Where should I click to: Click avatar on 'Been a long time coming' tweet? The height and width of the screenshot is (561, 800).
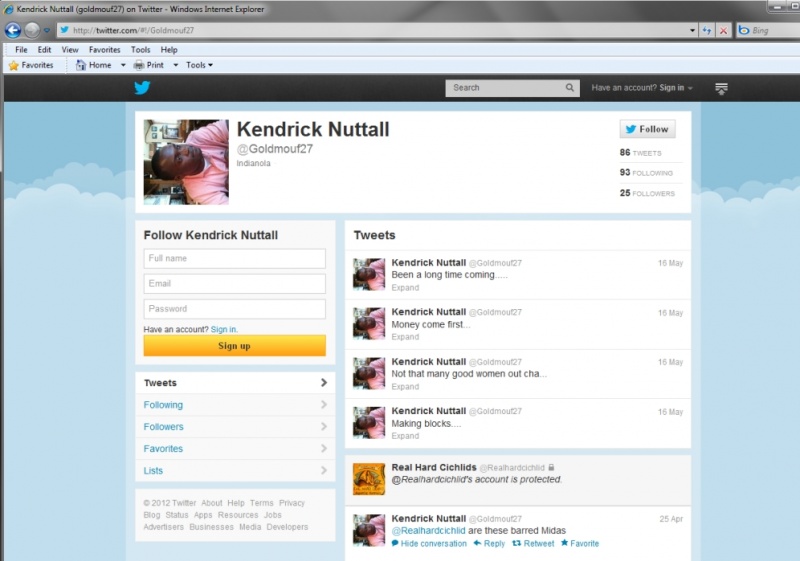(369, 274)
